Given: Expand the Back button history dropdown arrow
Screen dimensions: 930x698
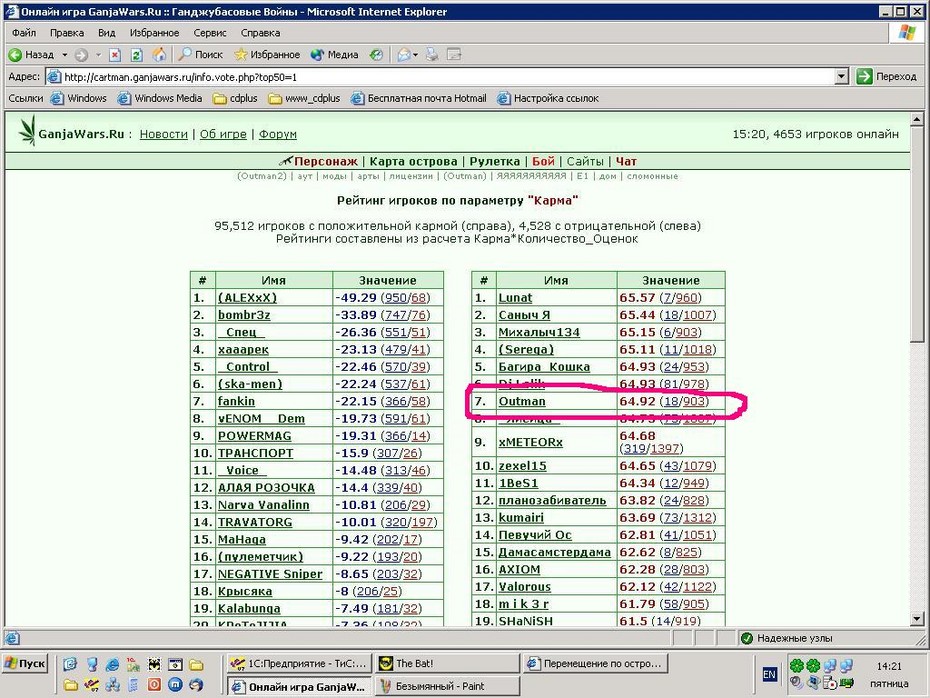Looking at the screenshot, I should pyautogui.click(x=65, y=55).
